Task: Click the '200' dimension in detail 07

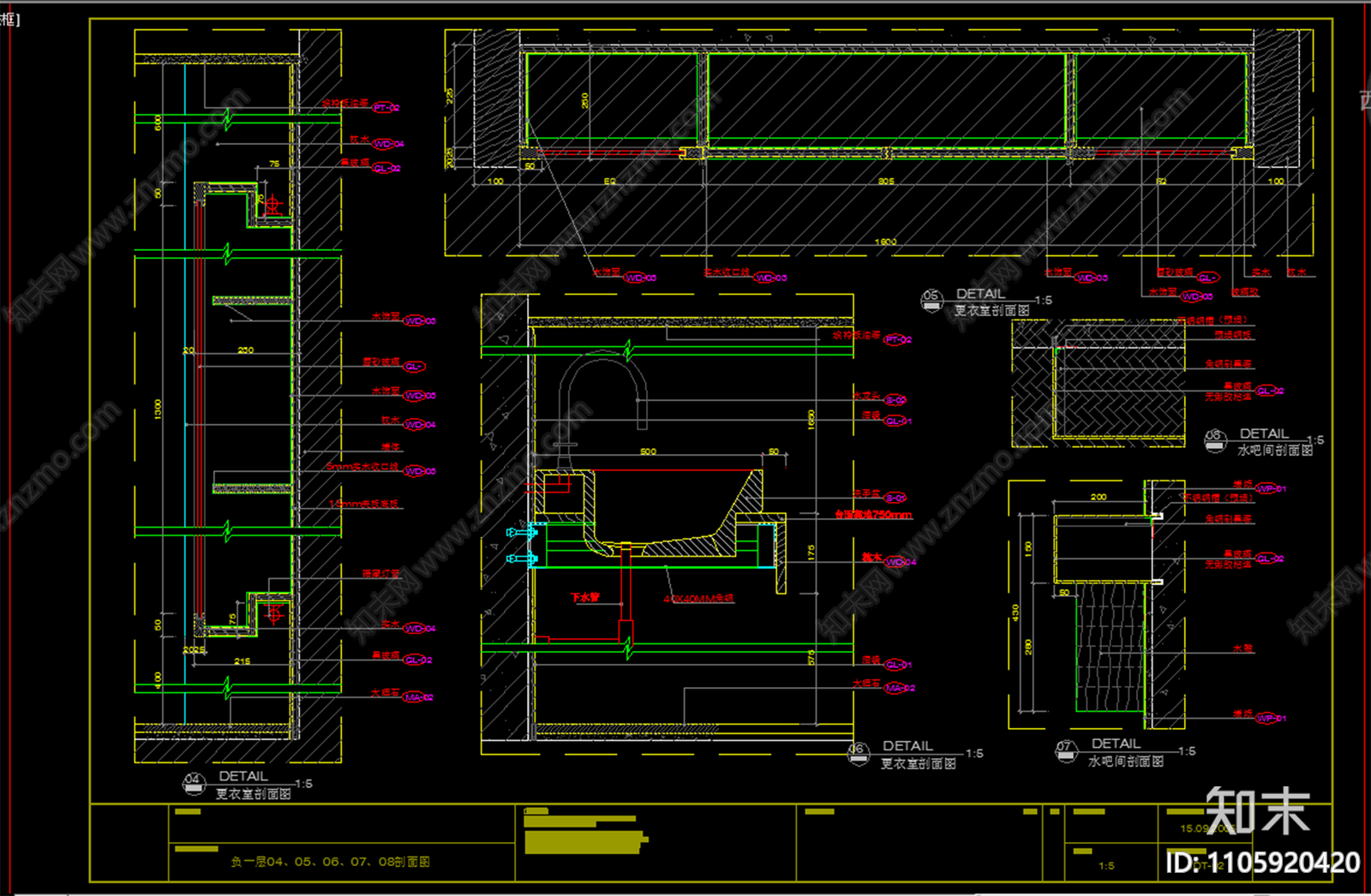Action: click(1098, 497)
